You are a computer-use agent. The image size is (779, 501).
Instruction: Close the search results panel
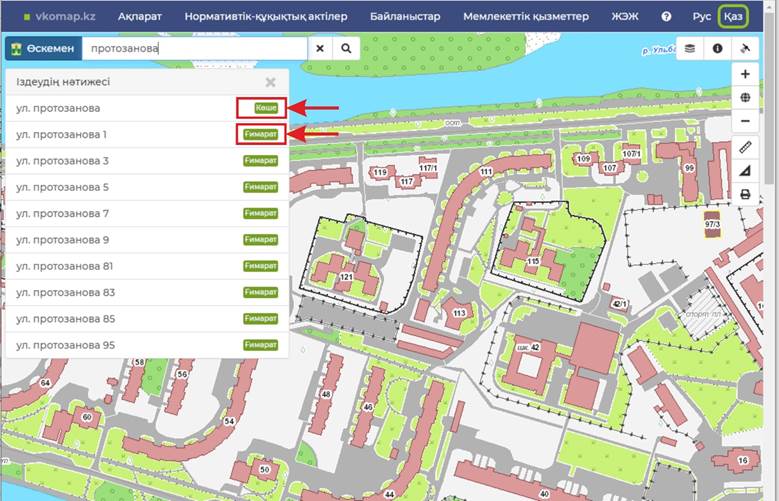270,83
